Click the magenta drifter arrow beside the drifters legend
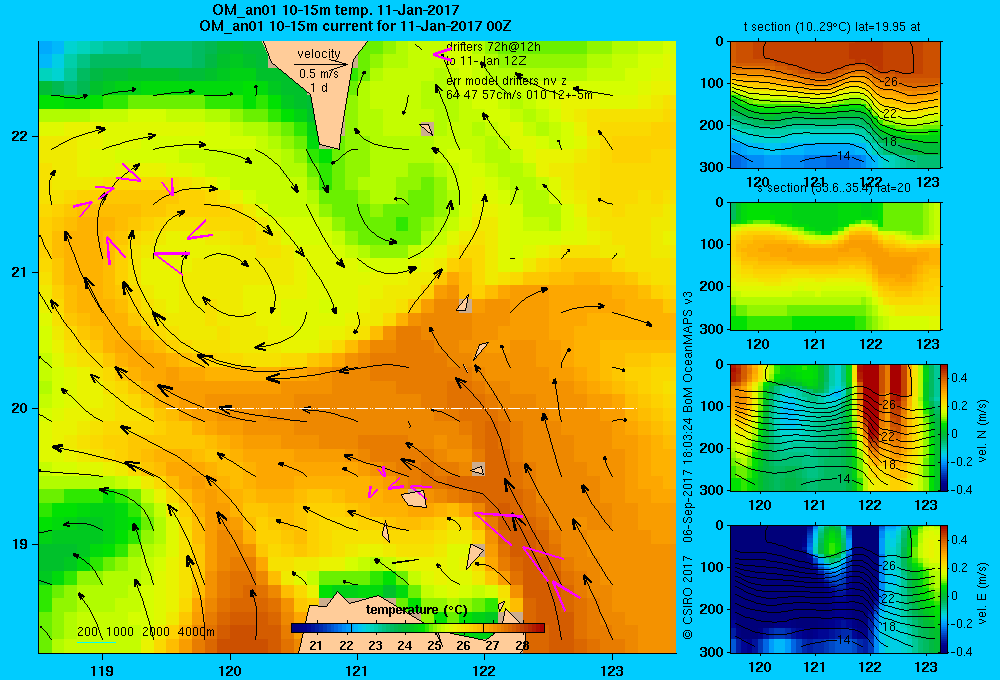Image resolution: width=1000 pixels, height=680 pixels. pyautogui.click(x=443, y=55)
